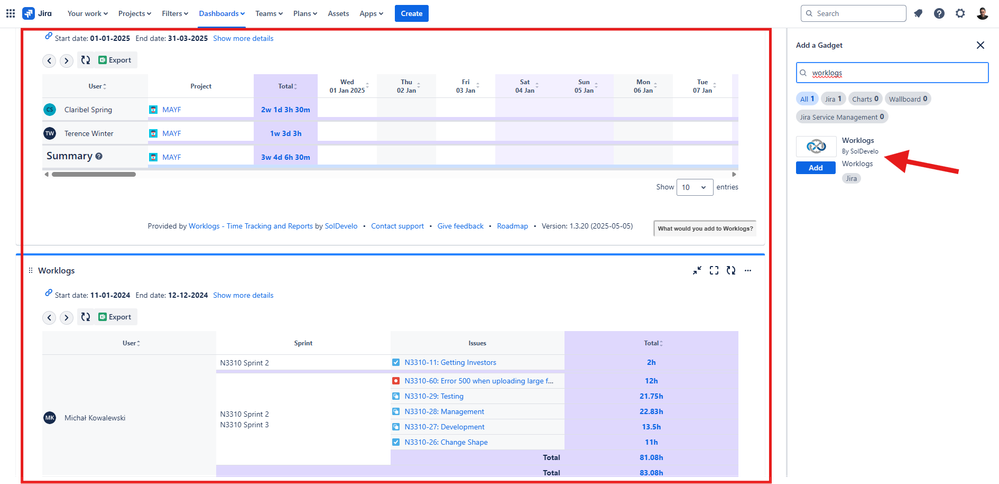This screenshot has width=999, height=484.
Task: Click Show more details under 11-01-2024 dates
Action: pyautogui.click(x=243, y=295)
